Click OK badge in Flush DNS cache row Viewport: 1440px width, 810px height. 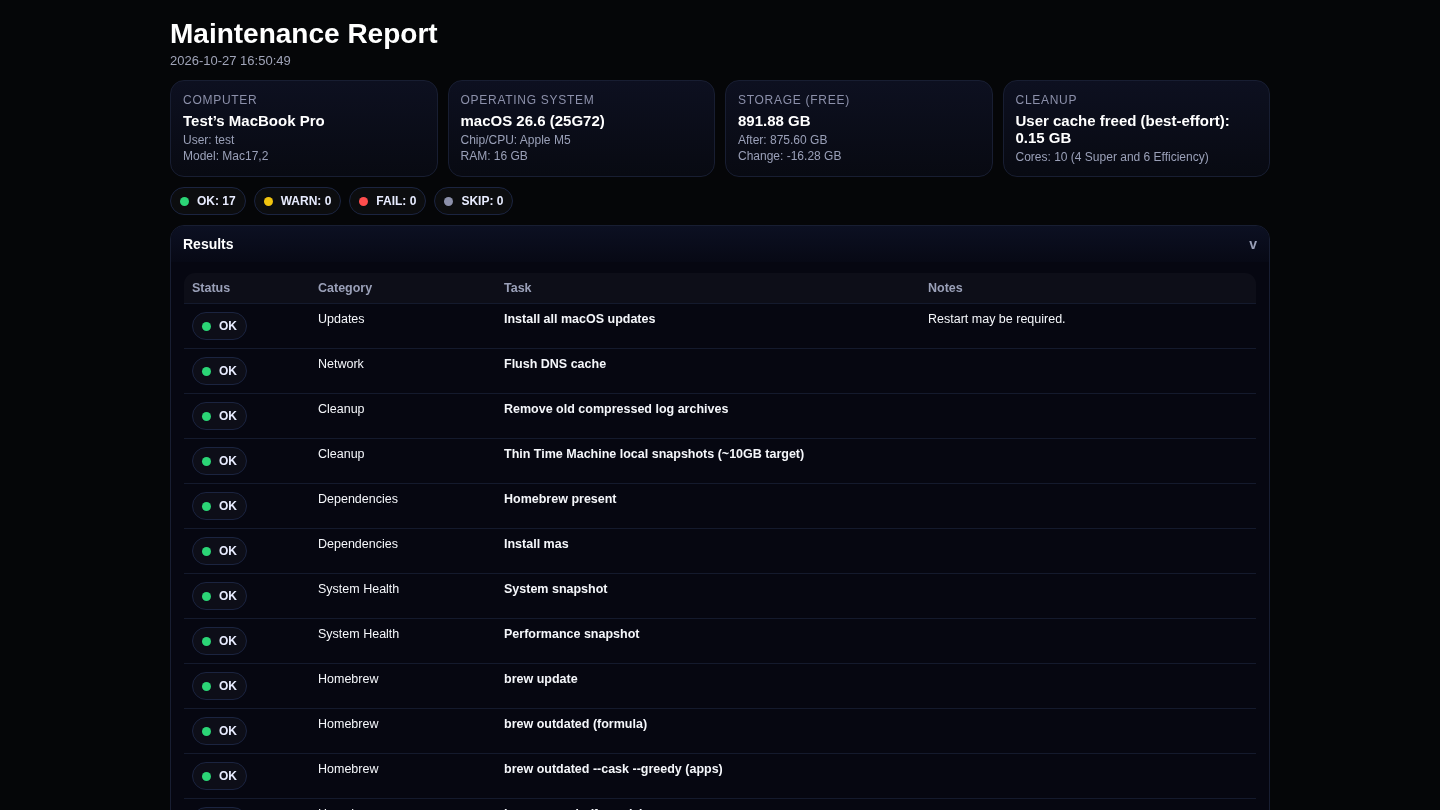219,371
